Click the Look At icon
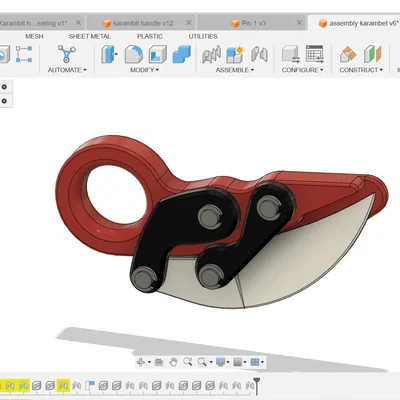 159,362
